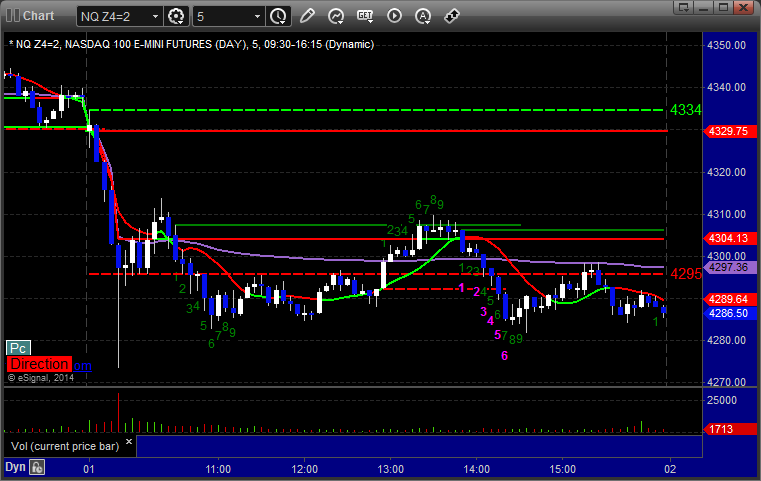Click the magenta 6 count under the low

504,356
